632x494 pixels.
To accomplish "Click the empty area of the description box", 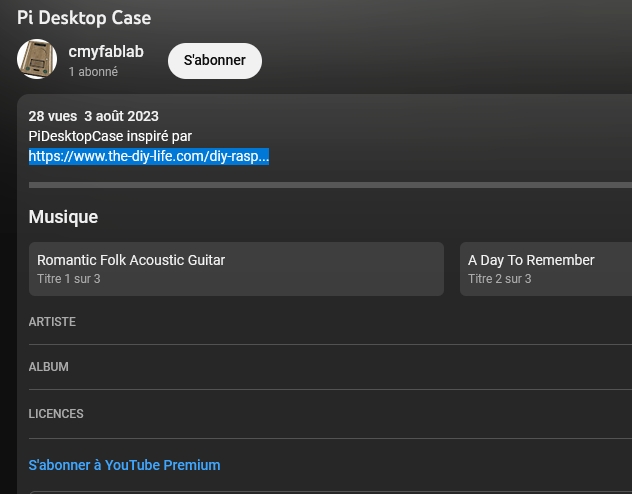I will tap(443, 137).
